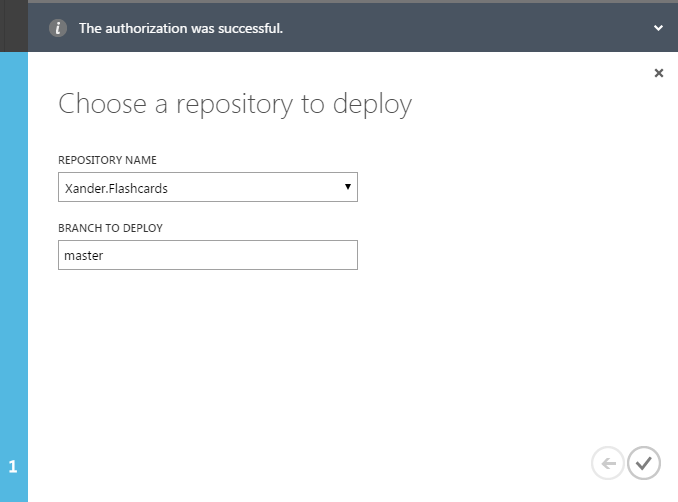Select the step 1 page indicator

[13, 466]
